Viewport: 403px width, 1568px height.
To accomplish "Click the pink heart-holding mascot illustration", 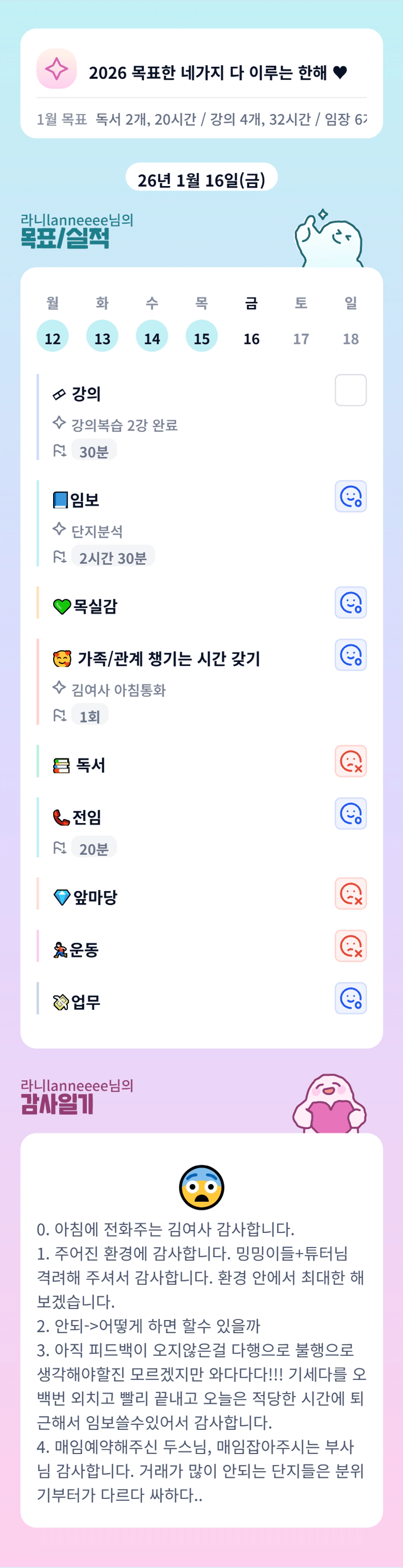I will click(x=329, y=1105).
